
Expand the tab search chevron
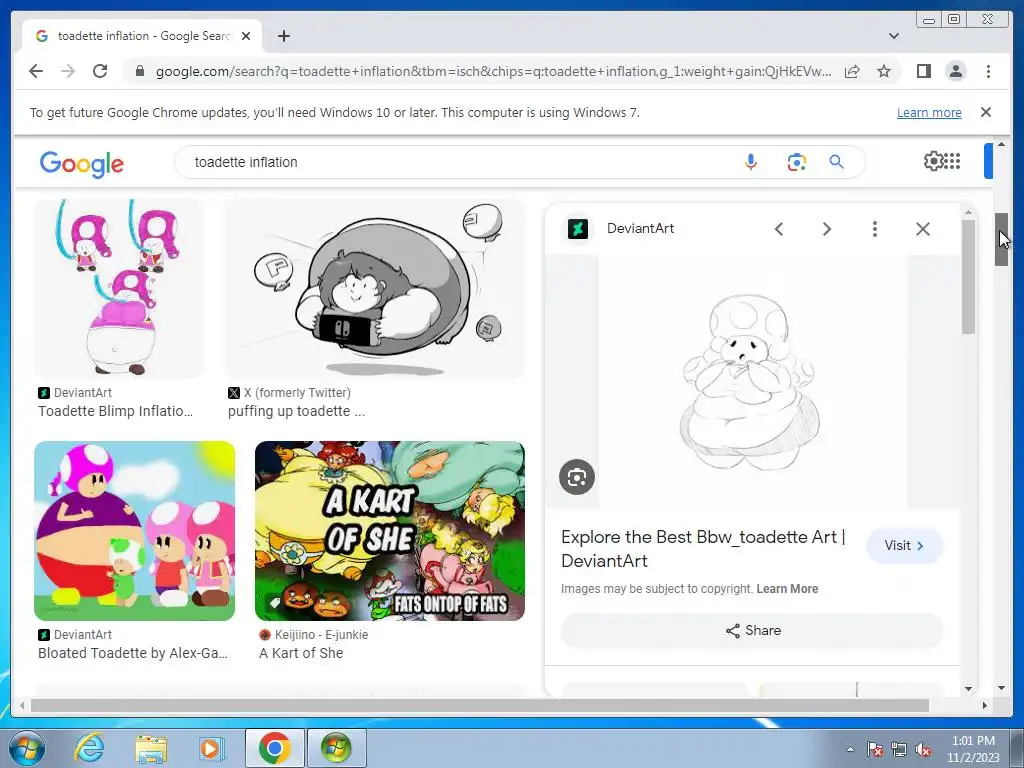[893, 36]
